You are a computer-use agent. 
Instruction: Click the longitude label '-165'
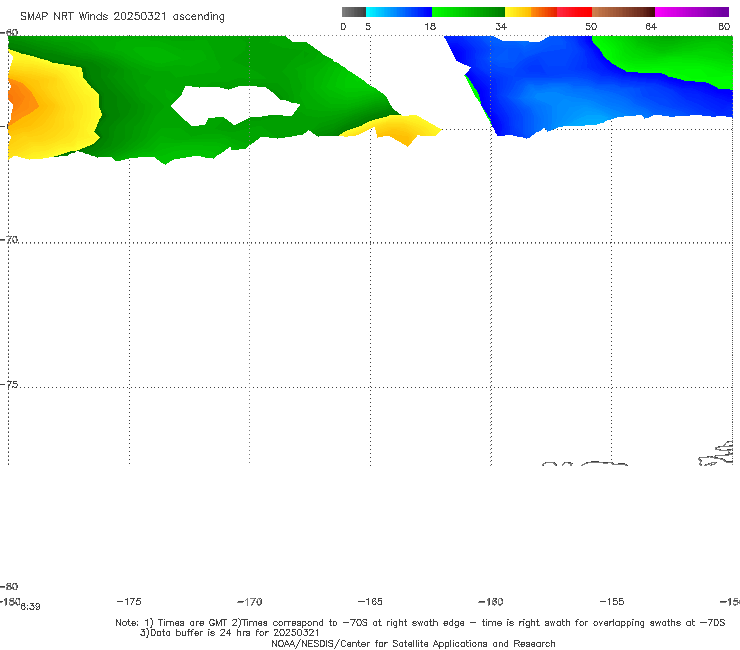click(370, 601)
